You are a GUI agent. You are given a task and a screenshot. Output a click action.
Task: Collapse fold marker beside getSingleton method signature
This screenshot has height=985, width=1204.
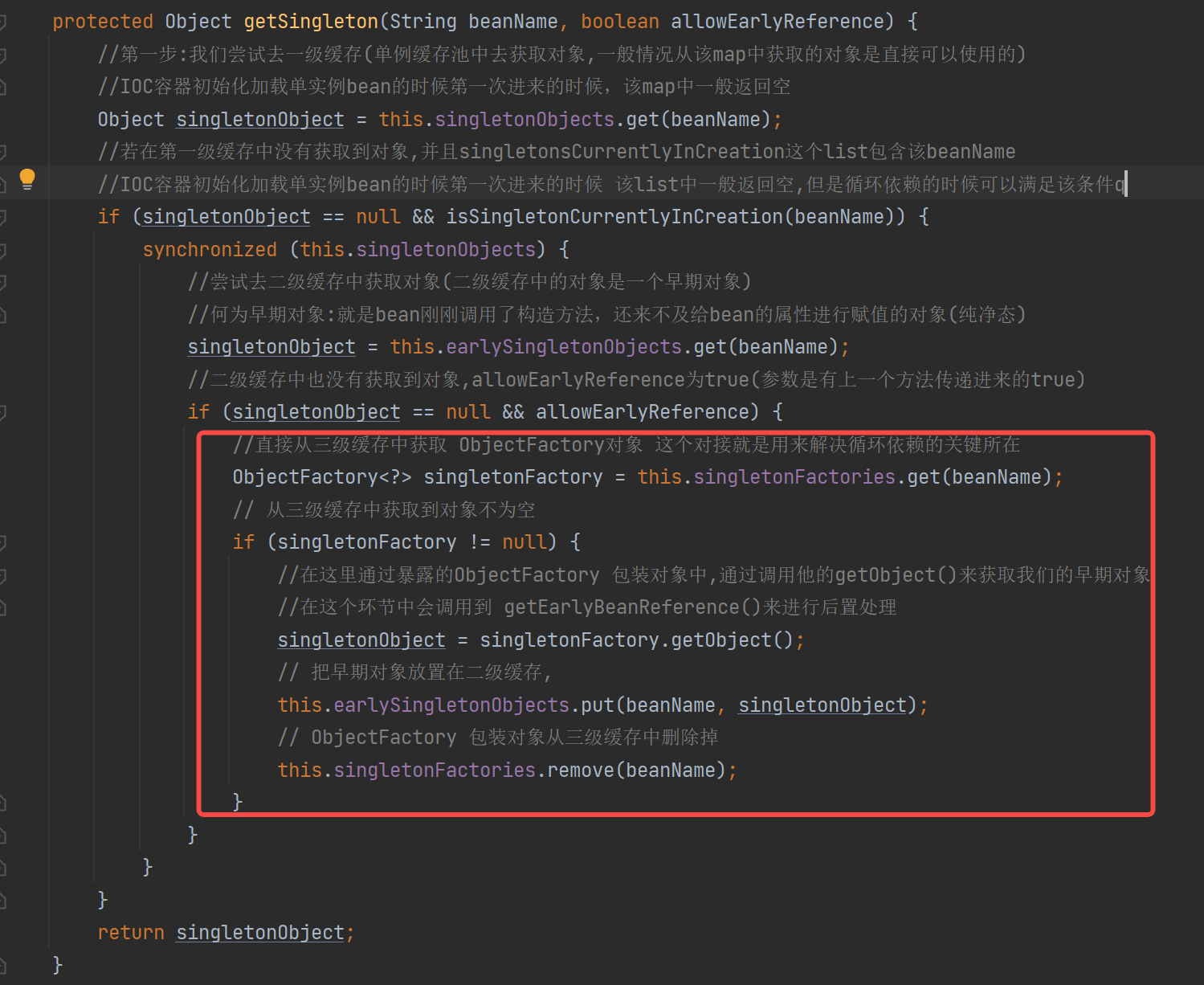pos(2,22)
